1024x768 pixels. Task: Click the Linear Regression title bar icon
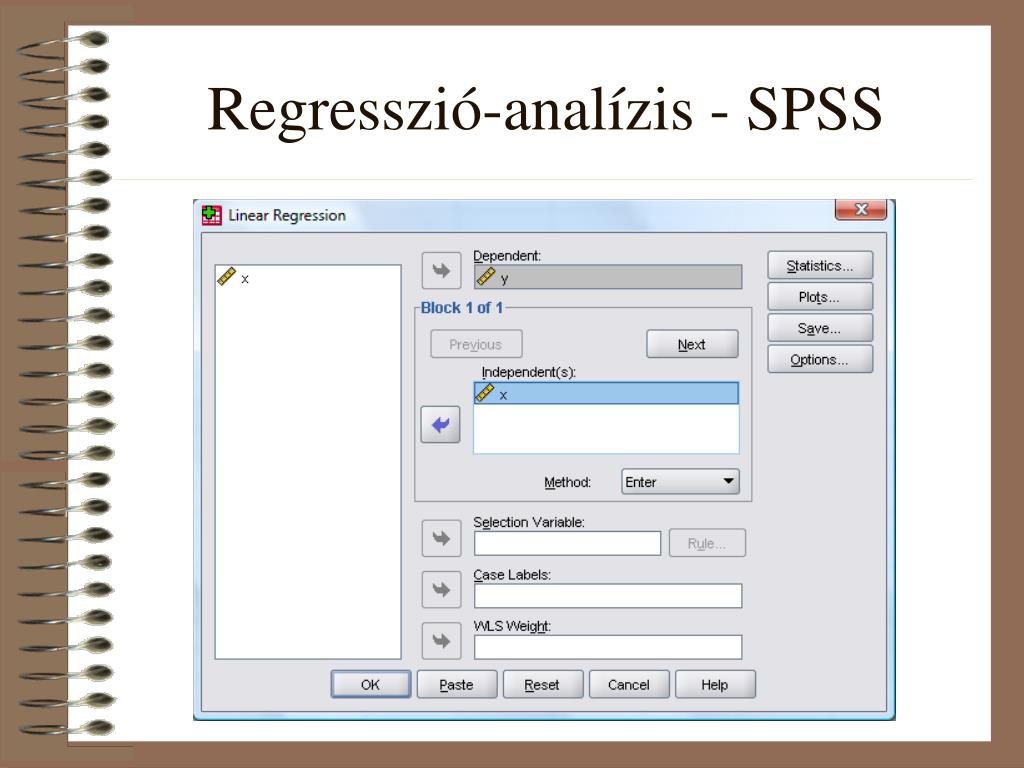212,215
